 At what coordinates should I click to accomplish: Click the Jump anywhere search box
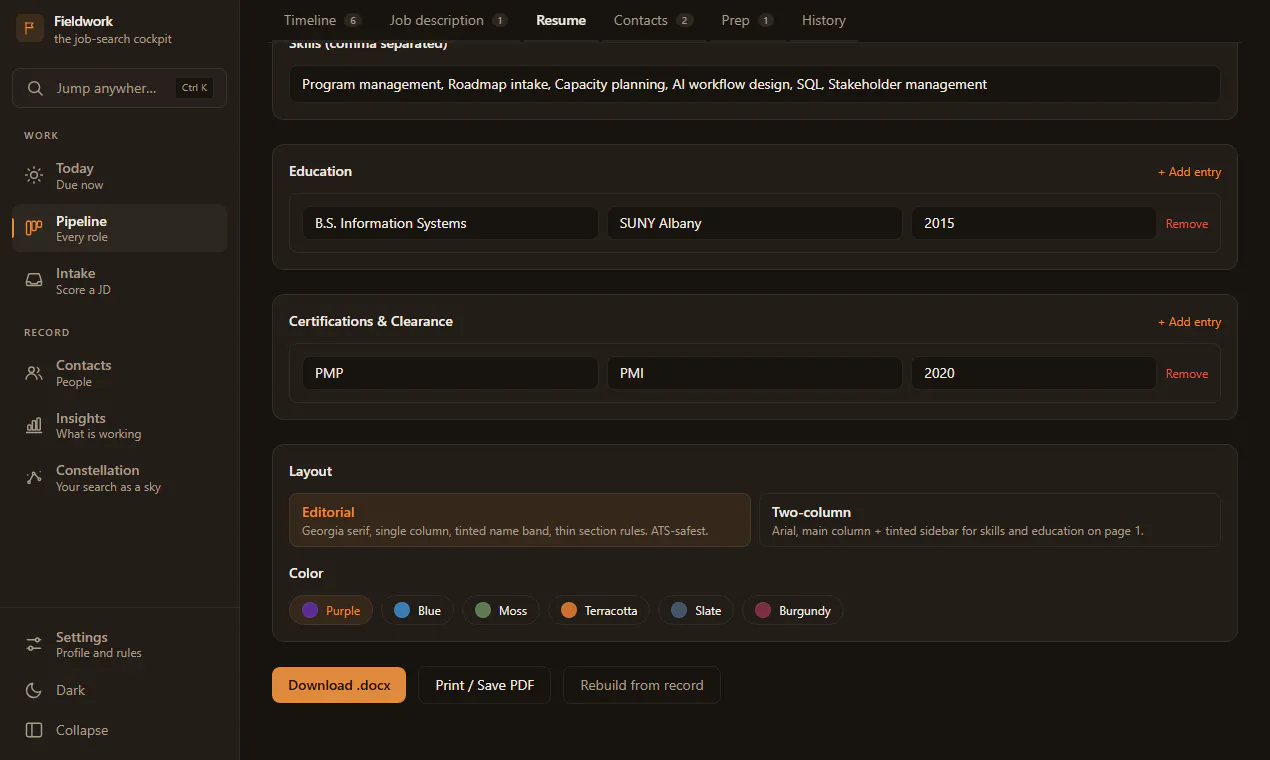coord(120,88)
